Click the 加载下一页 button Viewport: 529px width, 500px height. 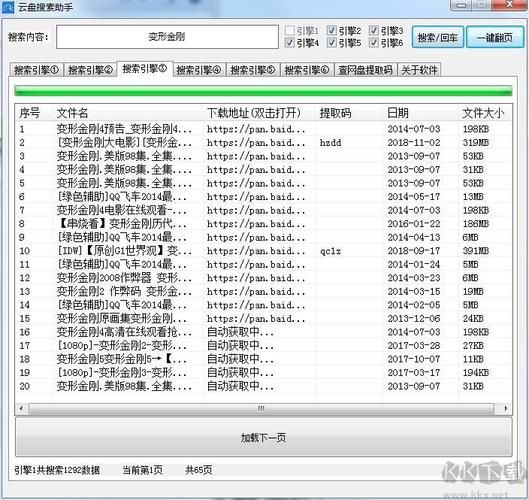(263, 438)
